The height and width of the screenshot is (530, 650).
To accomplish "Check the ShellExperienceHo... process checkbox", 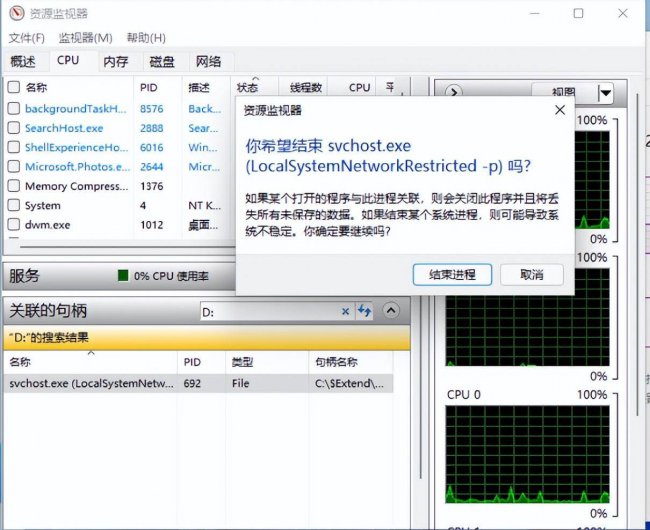I will (14, 147).
